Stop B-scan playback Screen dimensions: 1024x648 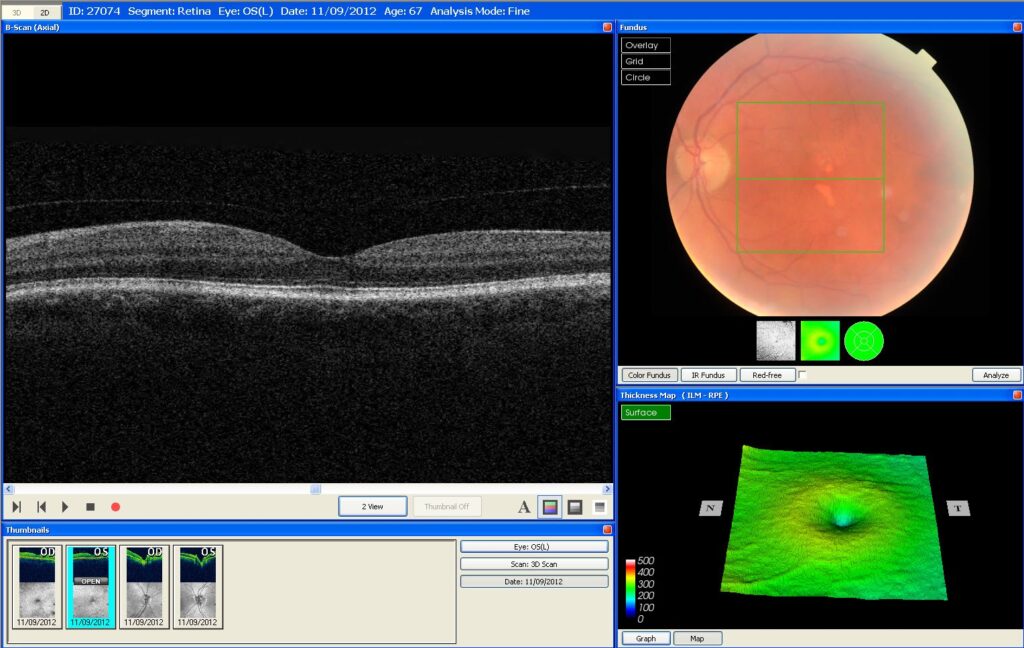coord(90,507)
